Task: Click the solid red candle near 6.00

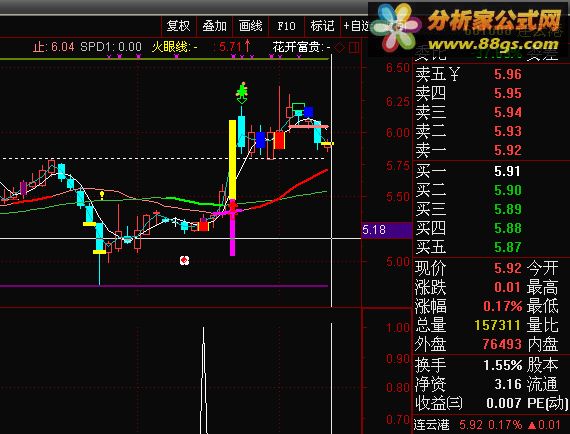Action: click(x=280, y=140)
